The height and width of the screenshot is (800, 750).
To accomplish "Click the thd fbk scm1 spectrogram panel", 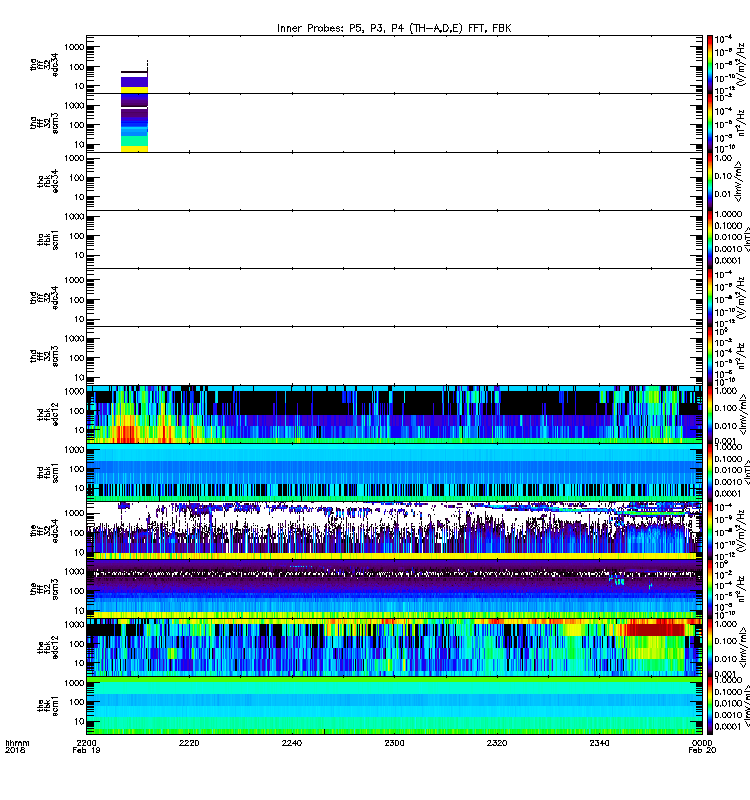I will click(x=394, y=472).
